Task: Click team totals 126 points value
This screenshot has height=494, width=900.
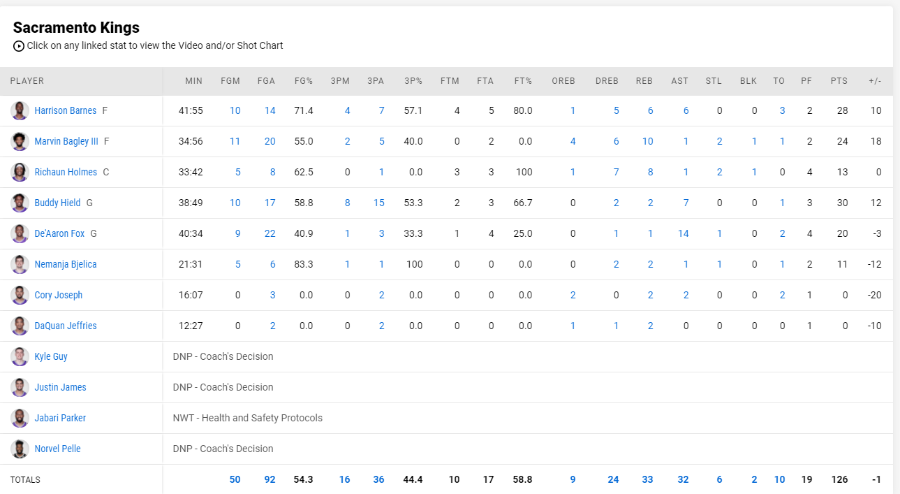Action: point(840,480)
